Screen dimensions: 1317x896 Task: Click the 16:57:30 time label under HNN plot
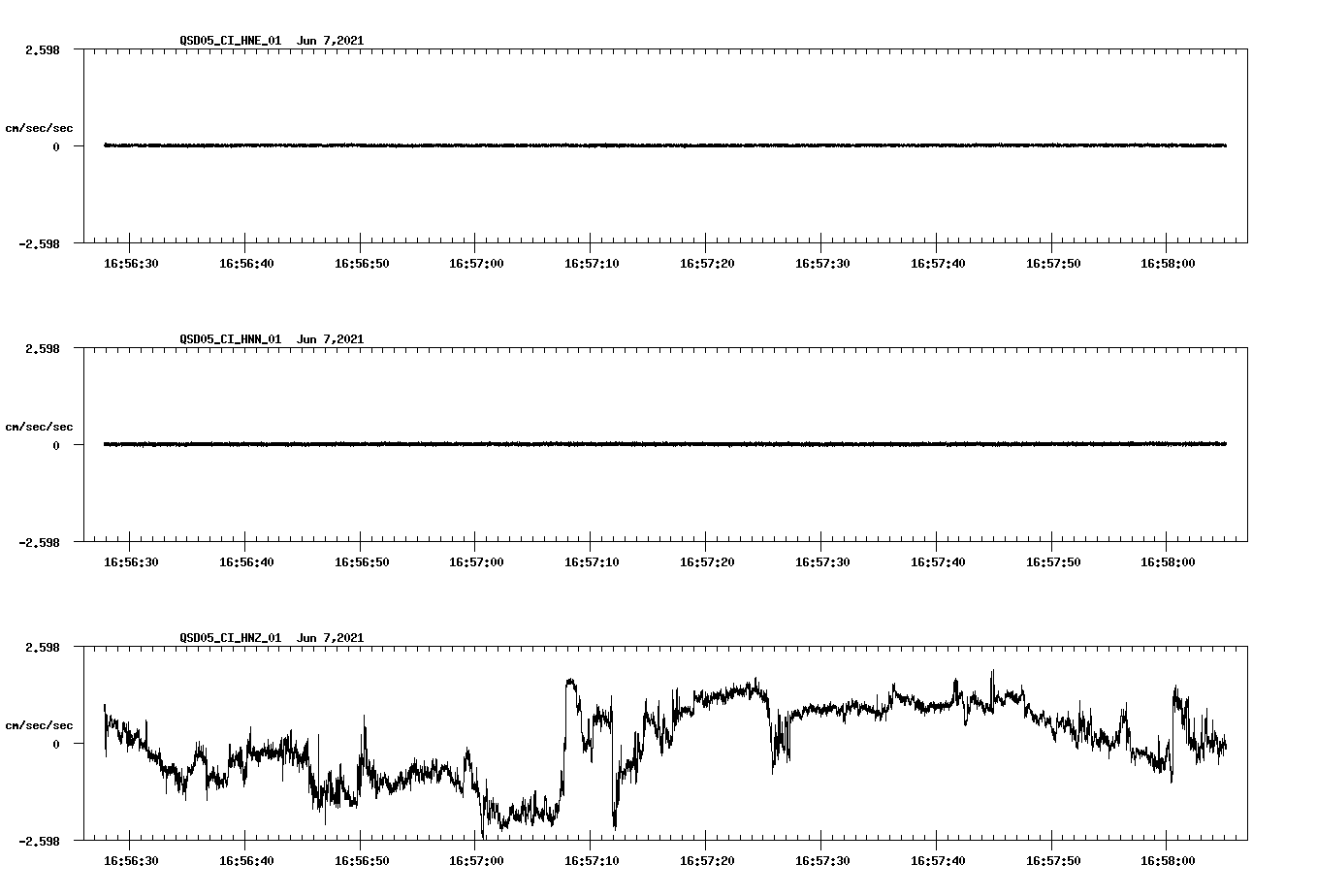click(822, 562)
